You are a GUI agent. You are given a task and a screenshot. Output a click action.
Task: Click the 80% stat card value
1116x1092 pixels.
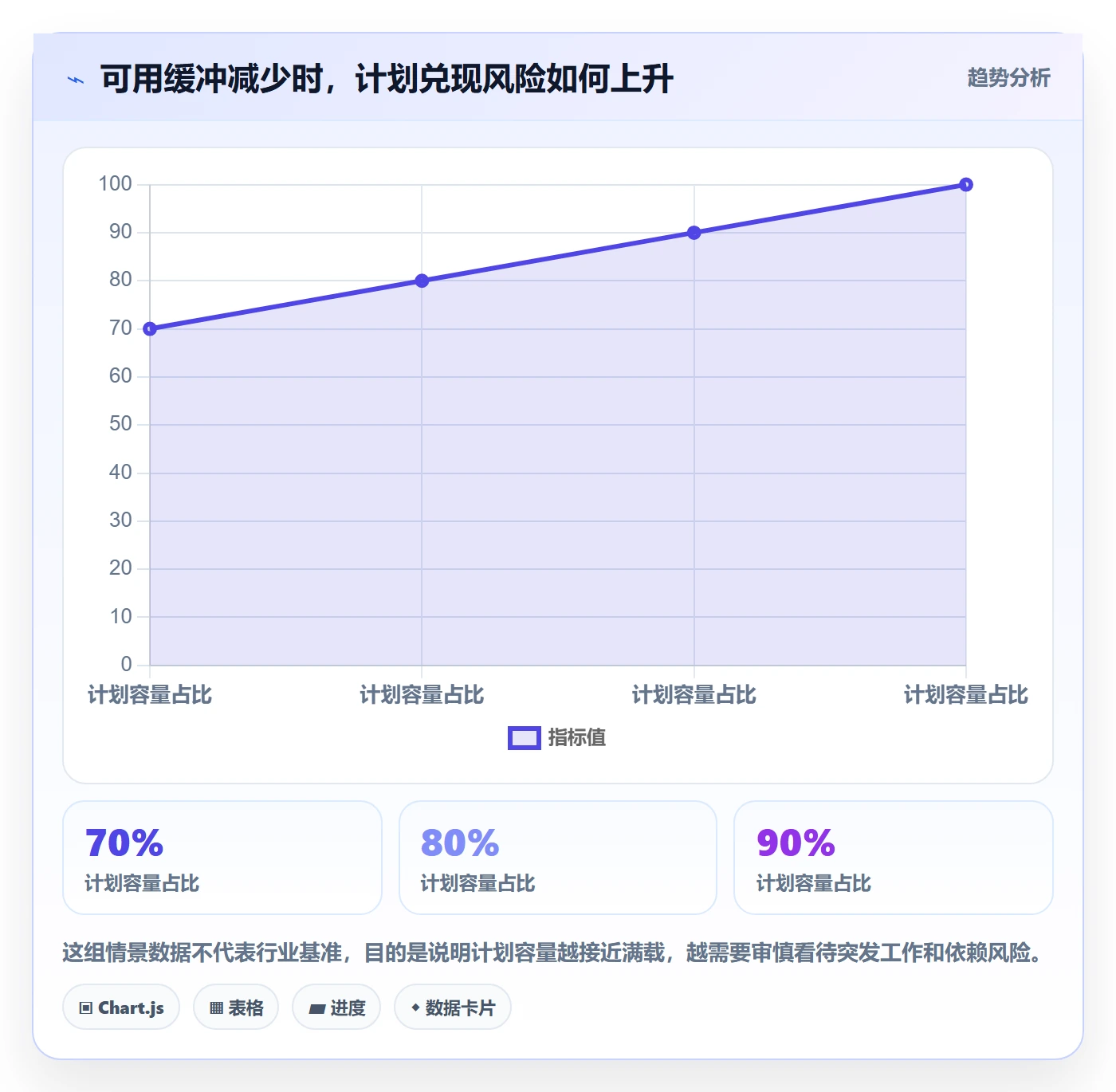(x=460, y=843)
